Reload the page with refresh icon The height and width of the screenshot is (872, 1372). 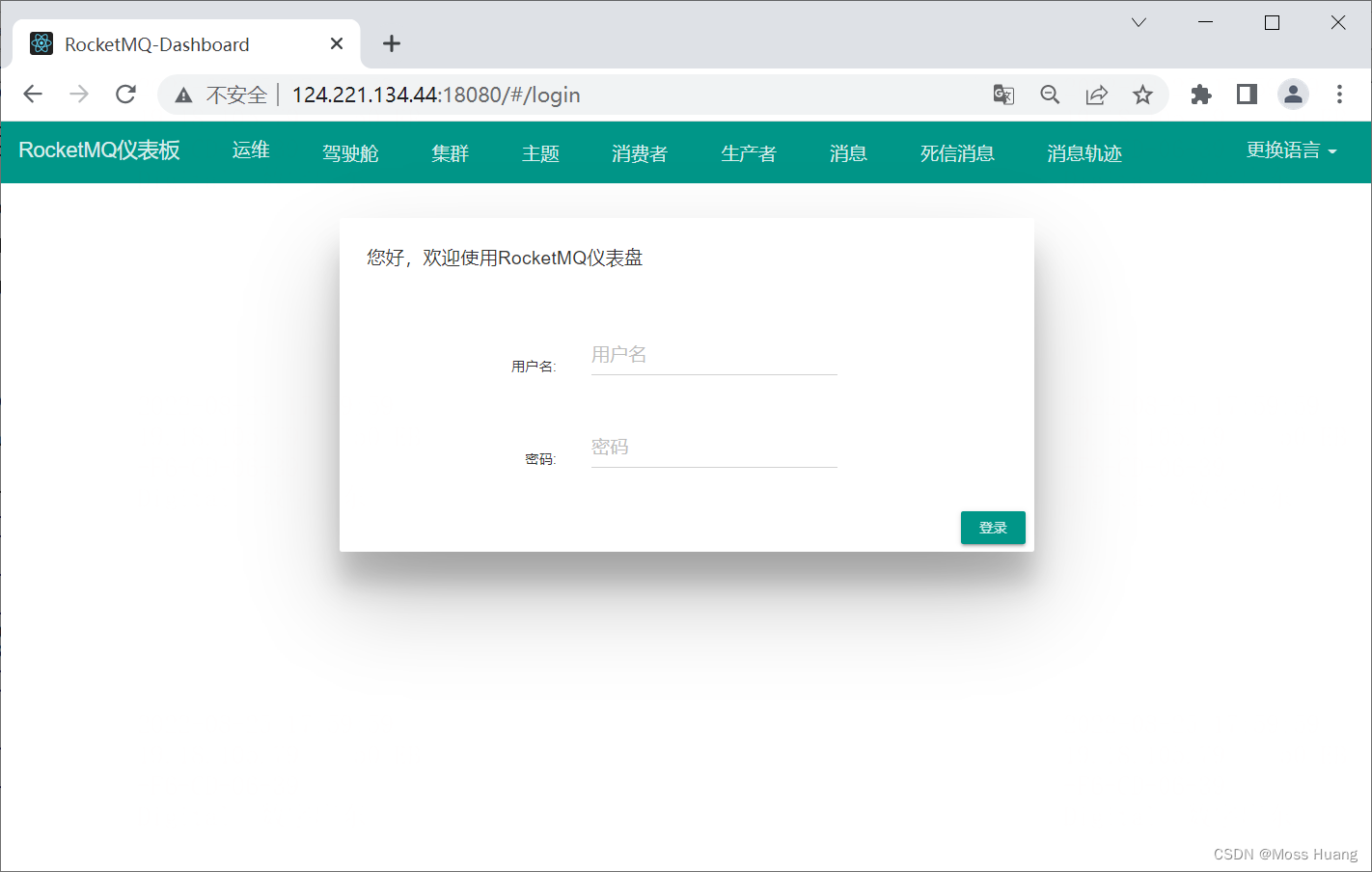[x=125, y=95]
